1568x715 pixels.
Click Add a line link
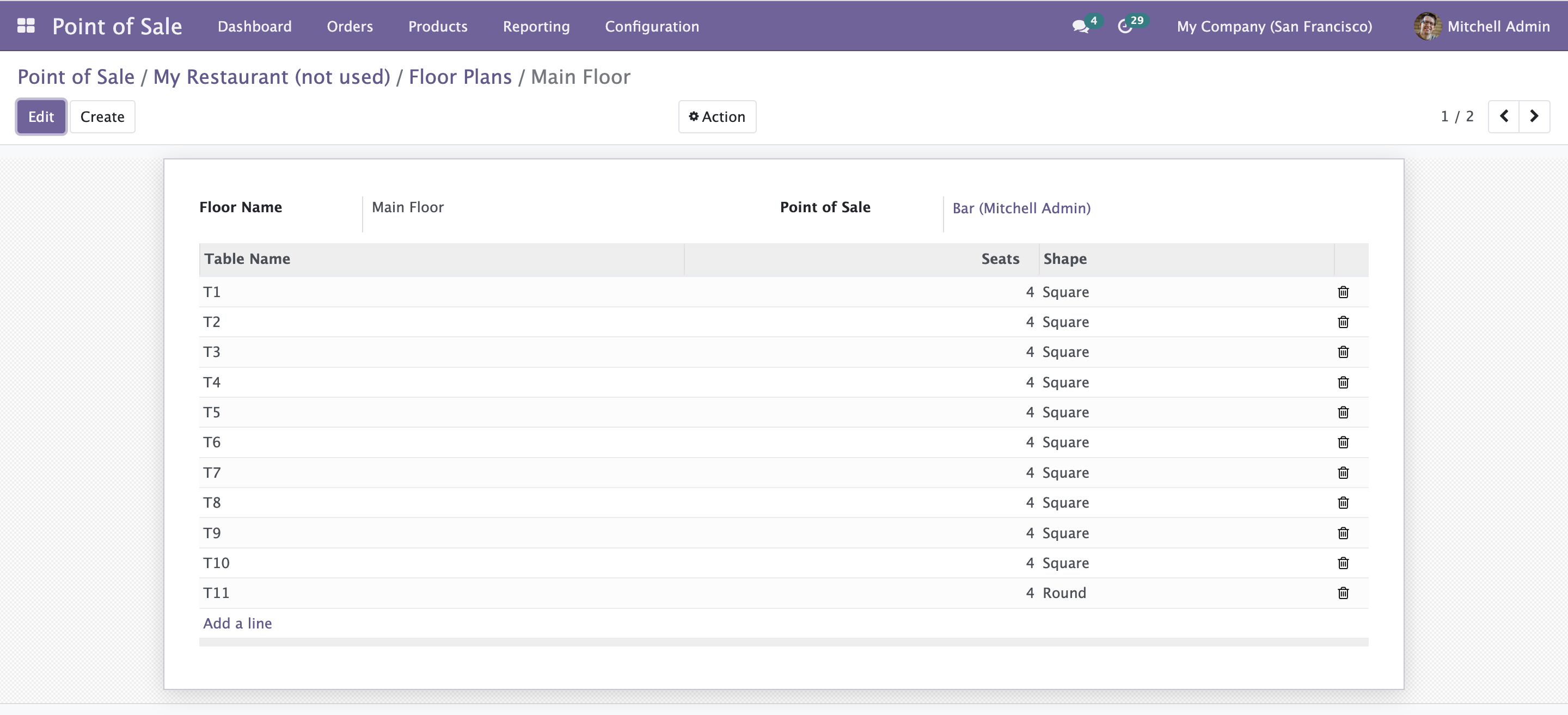tap(237, 623)
